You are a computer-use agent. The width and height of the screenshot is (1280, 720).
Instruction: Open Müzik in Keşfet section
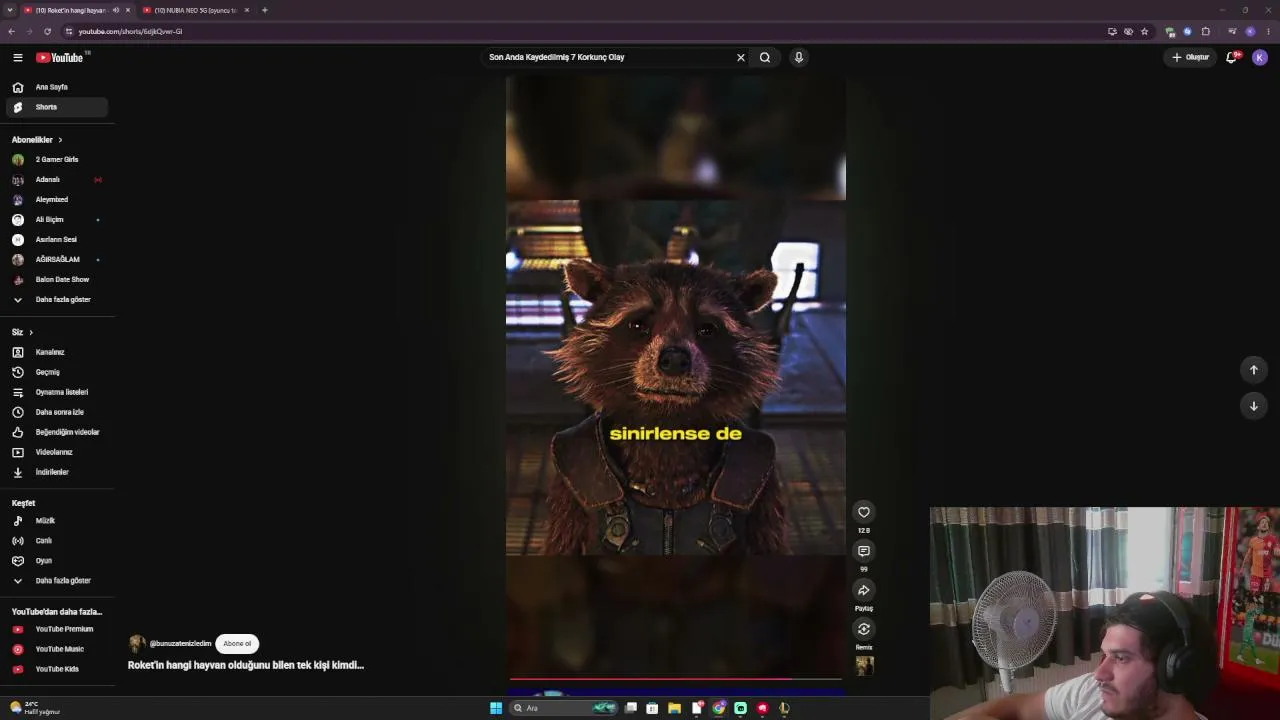tap(56, 521)
